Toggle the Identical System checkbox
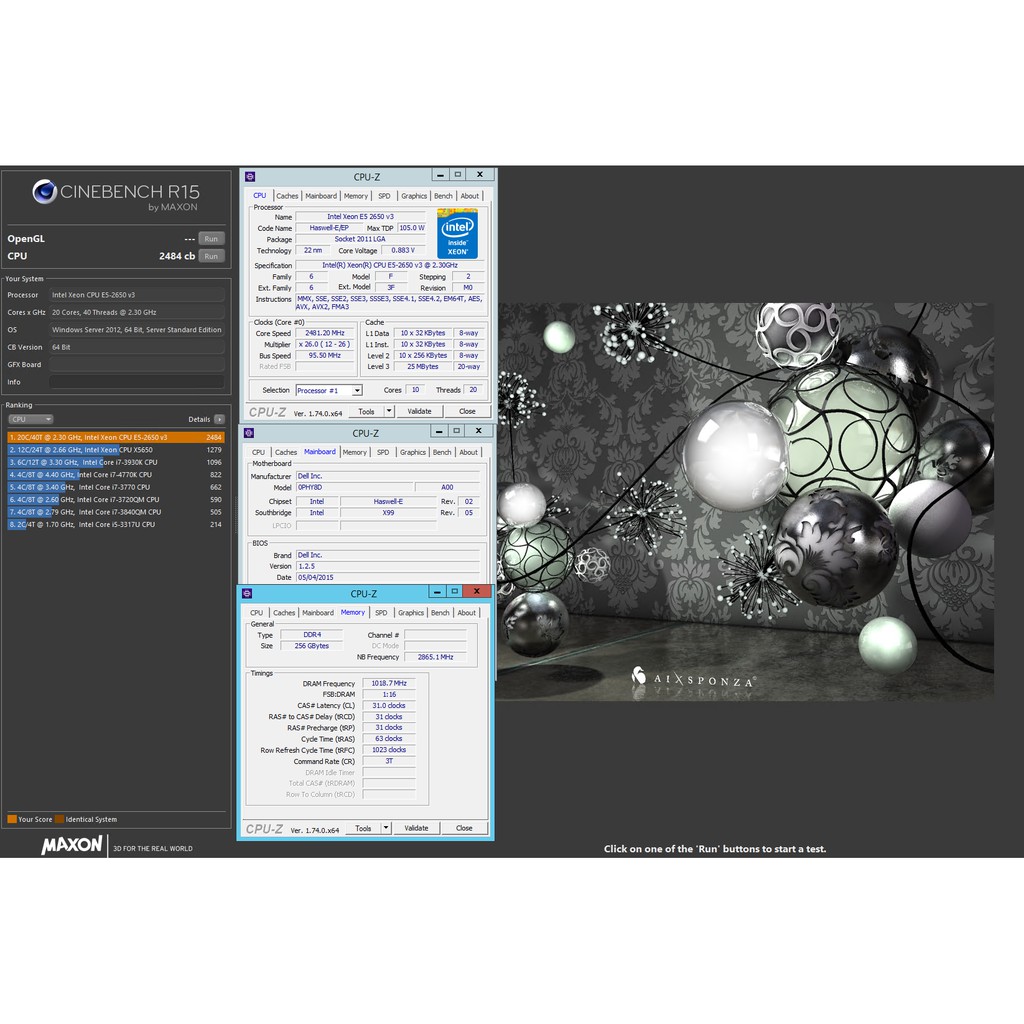This screenshot has height=1024, width=1024. [x=60, y=819]
